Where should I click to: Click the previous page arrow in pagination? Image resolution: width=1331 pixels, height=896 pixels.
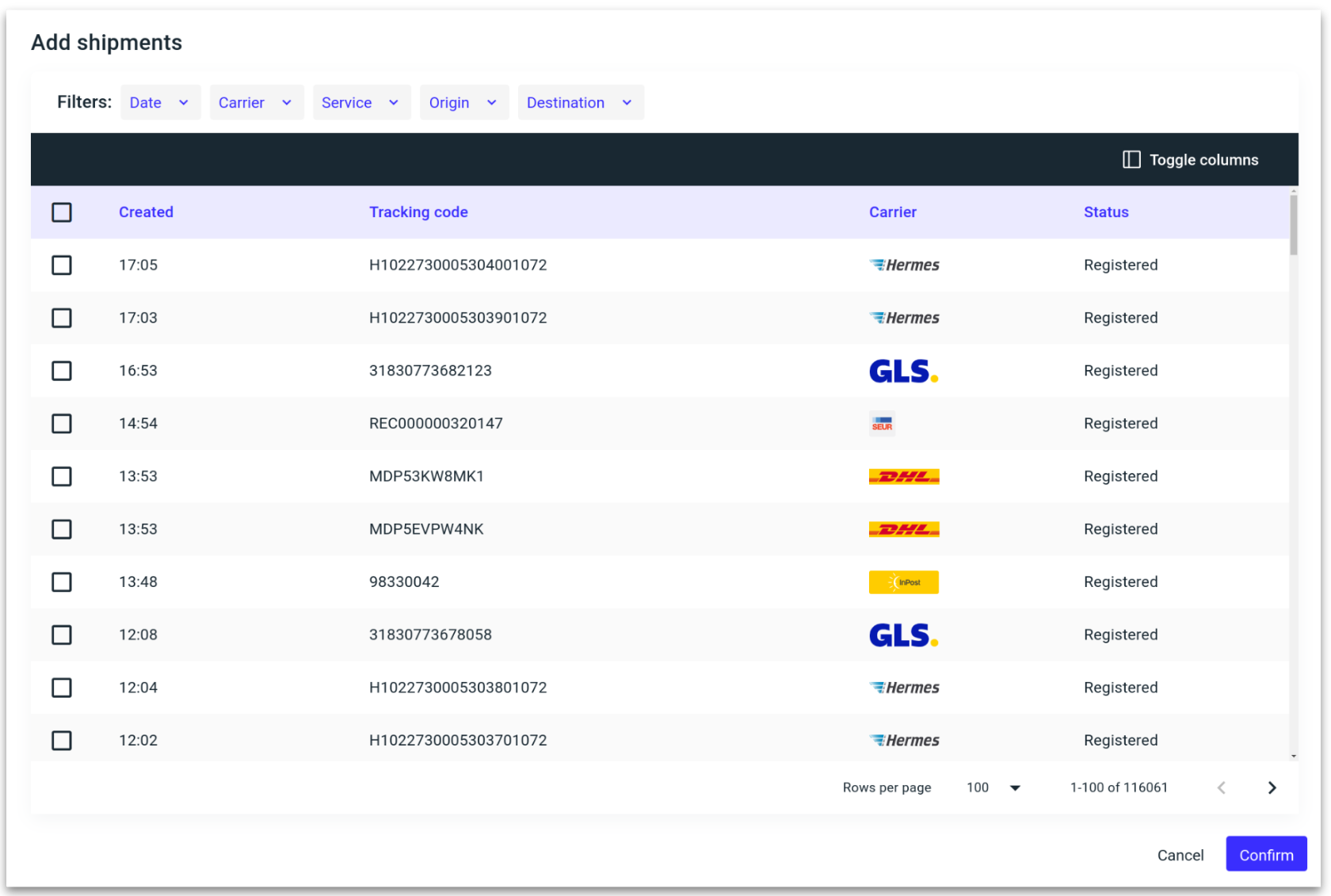click(1222, 787)
